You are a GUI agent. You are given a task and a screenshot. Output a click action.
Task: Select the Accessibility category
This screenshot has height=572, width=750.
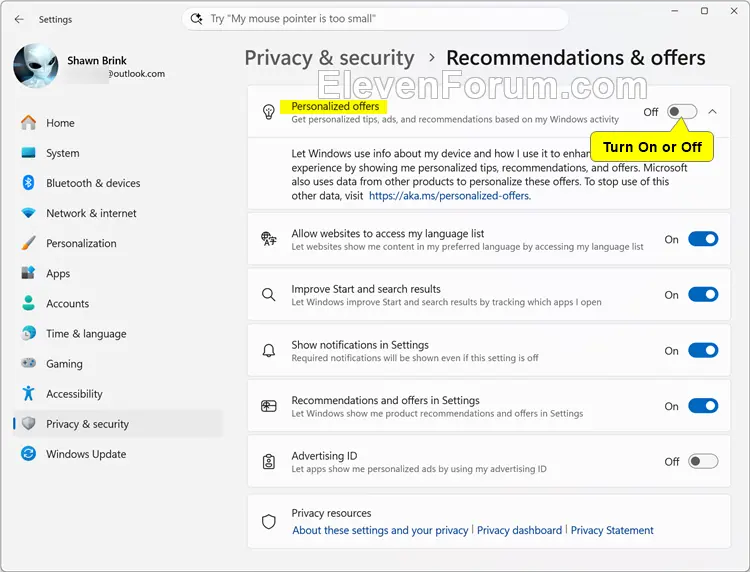point(118,394)
